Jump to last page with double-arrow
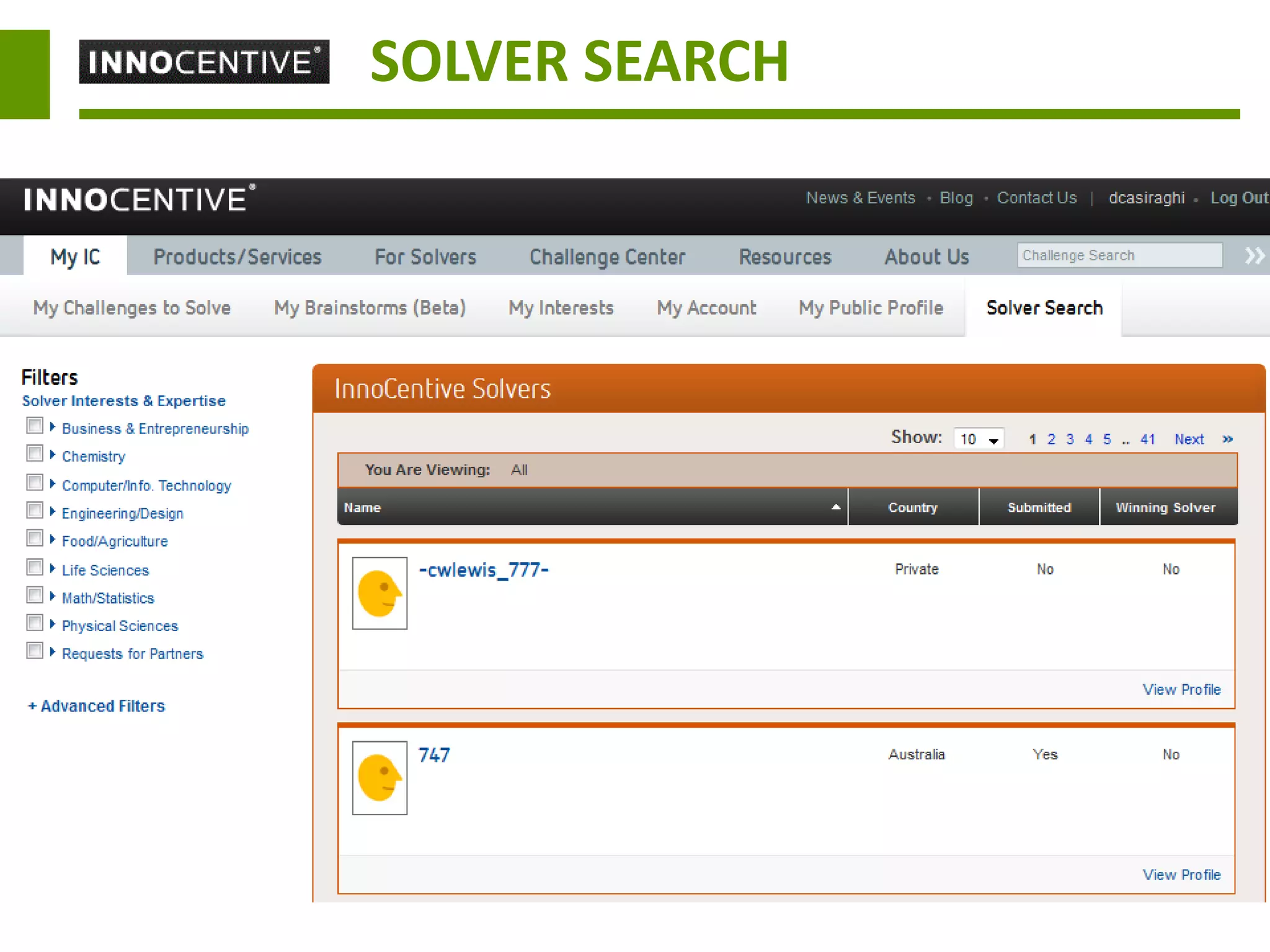The height and width of the screenshot is (952, 1270). [x=1227, y=439]
